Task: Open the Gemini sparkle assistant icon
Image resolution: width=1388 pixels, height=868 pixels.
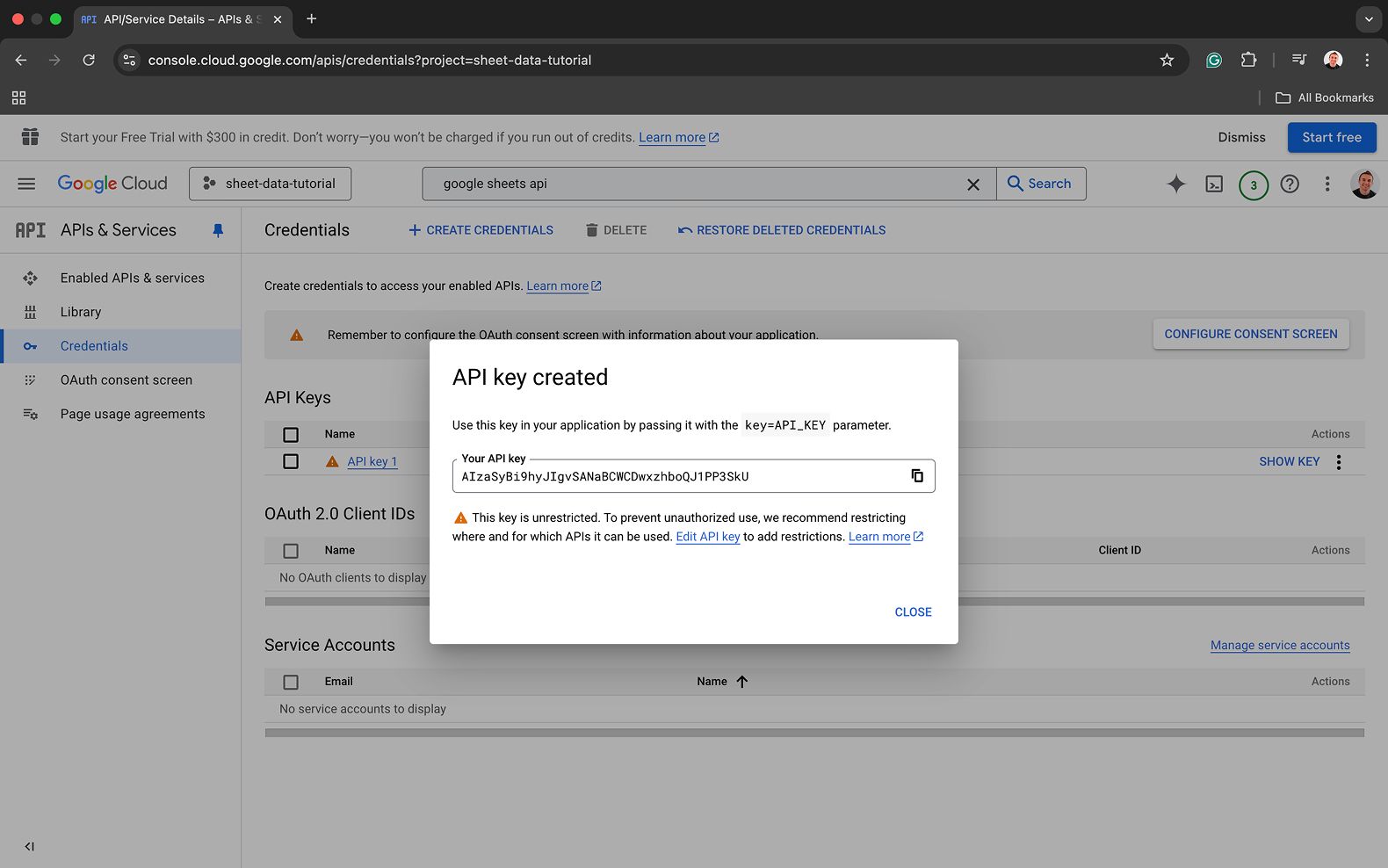Action: click(x=1175, y=184)
